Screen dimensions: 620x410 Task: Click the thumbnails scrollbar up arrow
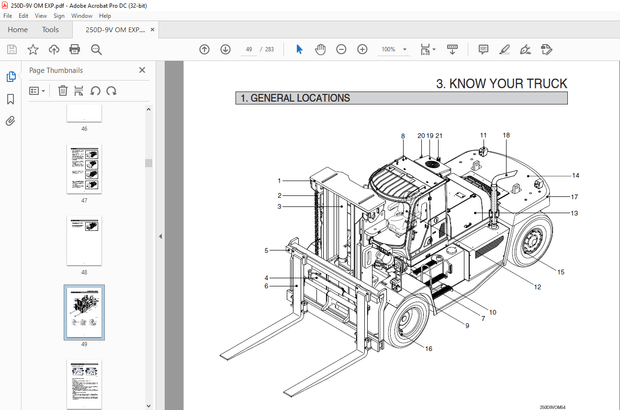coord(149,109)
